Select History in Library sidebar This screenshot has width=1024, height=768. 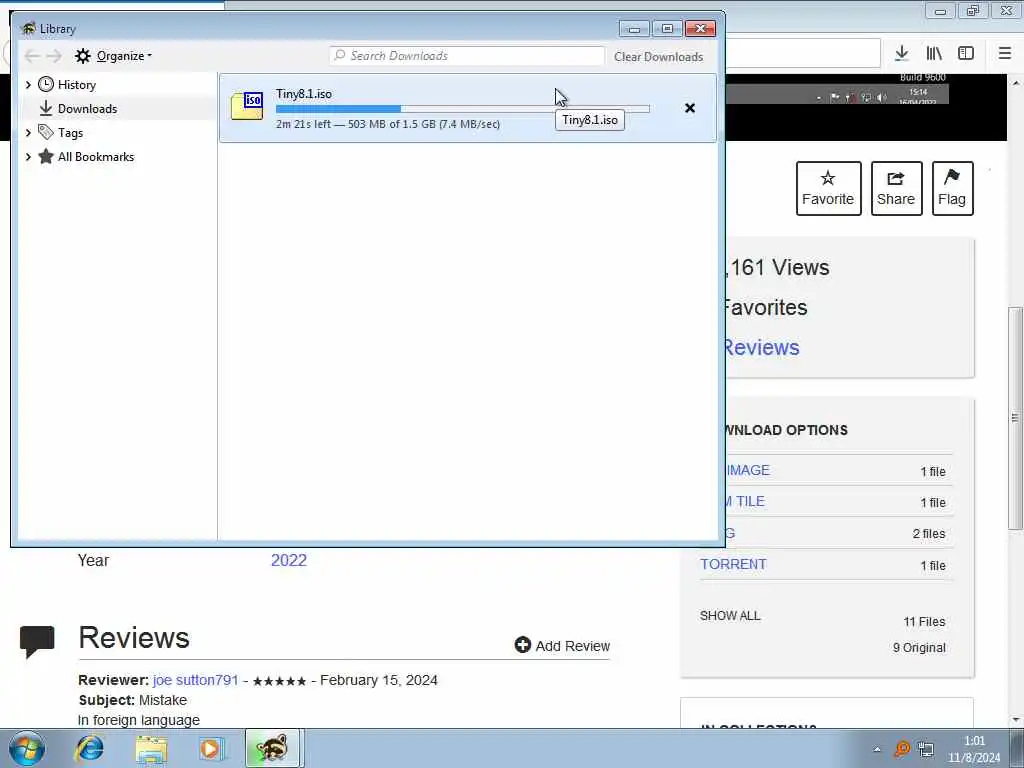point(76,85)
